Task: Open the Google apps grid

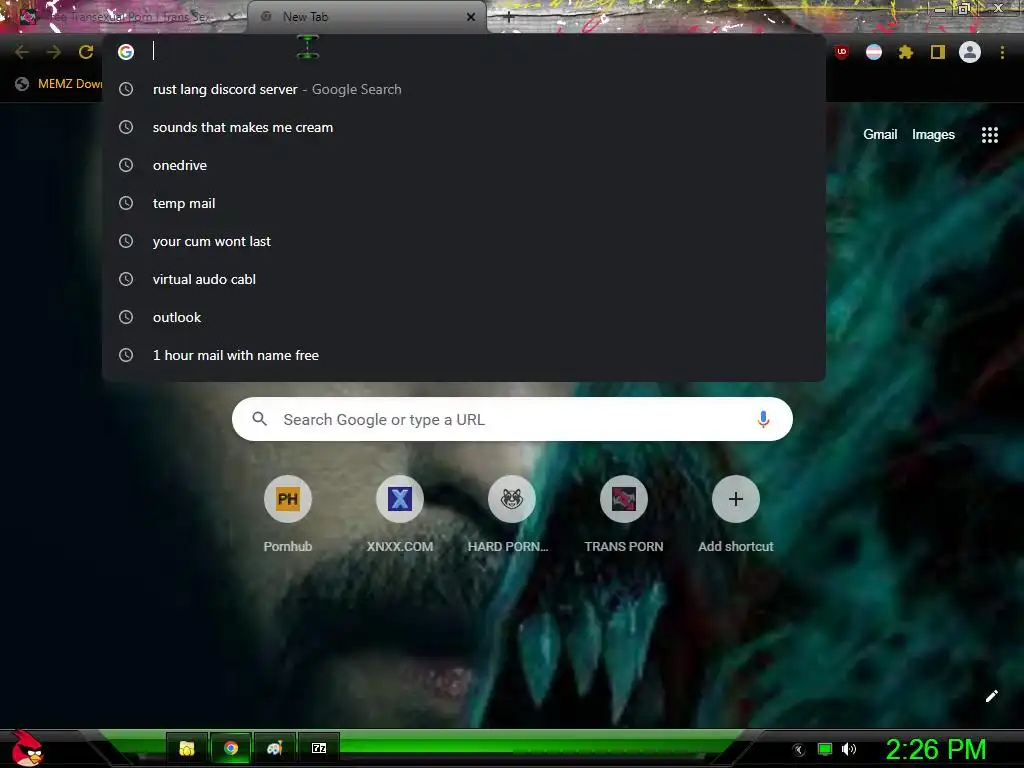Action: tap(989, 135)
